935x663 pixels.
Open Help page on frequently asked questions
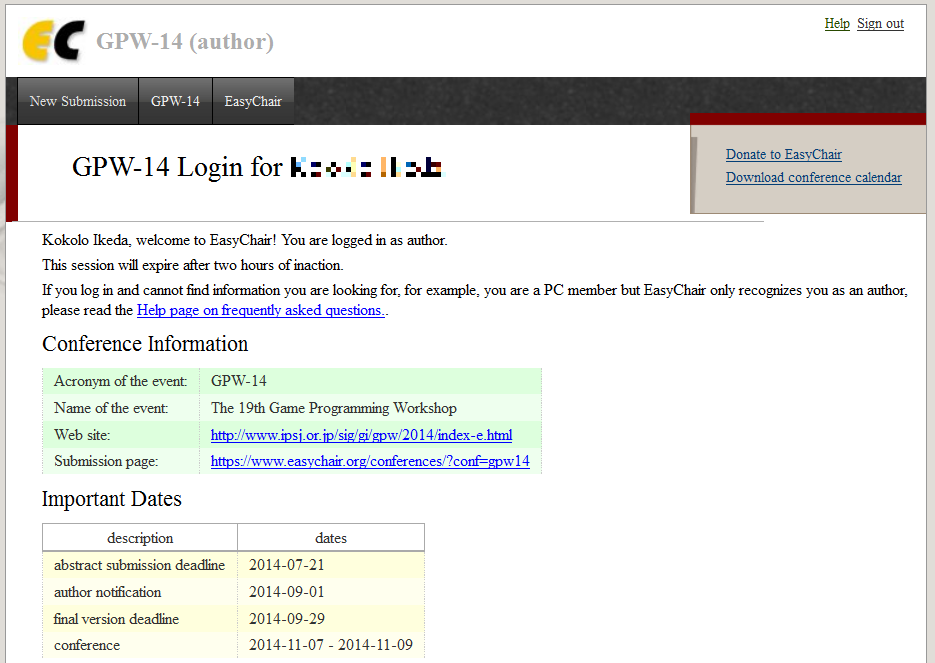[x=261, y=310]
